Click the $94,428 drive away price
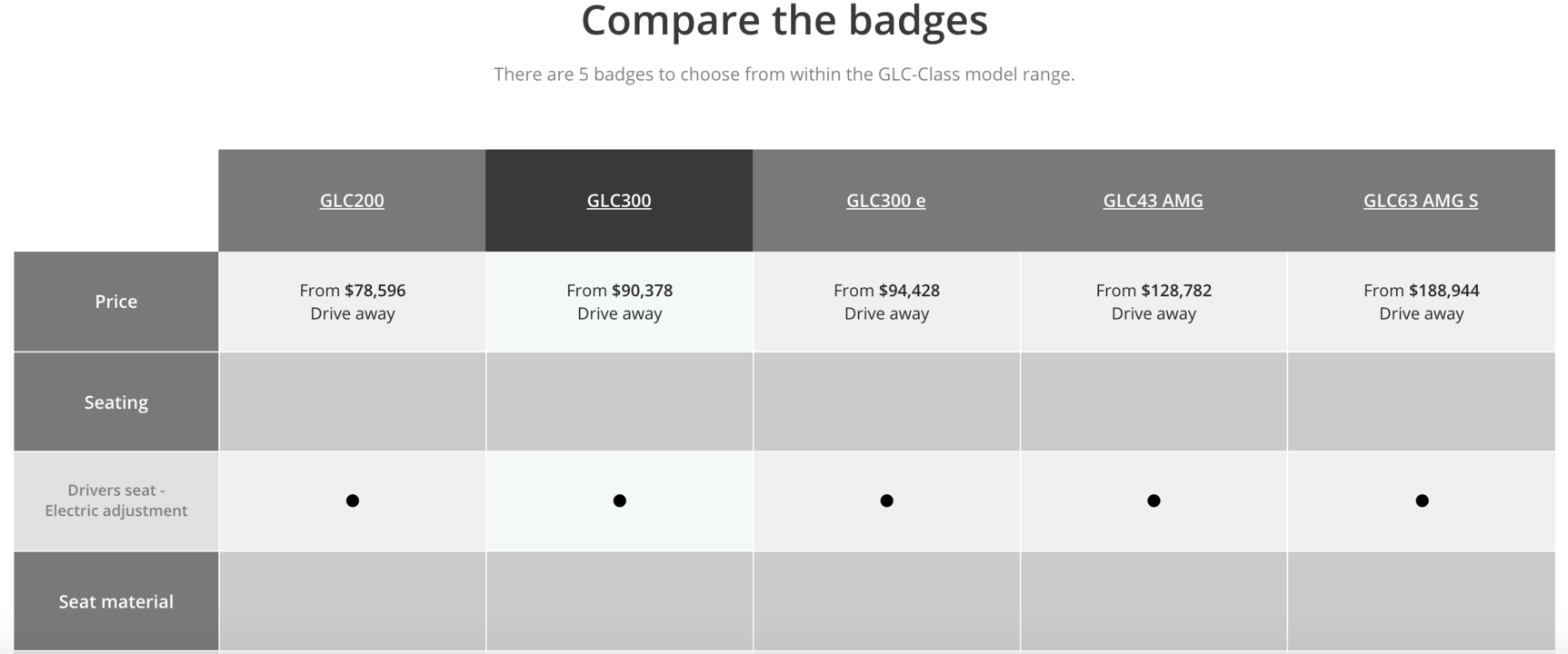 (887, 302)
